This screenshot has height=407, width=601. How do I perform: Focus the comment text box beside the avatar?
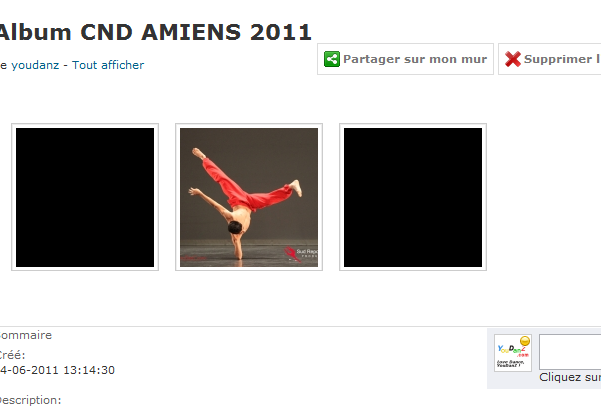click(x=570, y=352)
